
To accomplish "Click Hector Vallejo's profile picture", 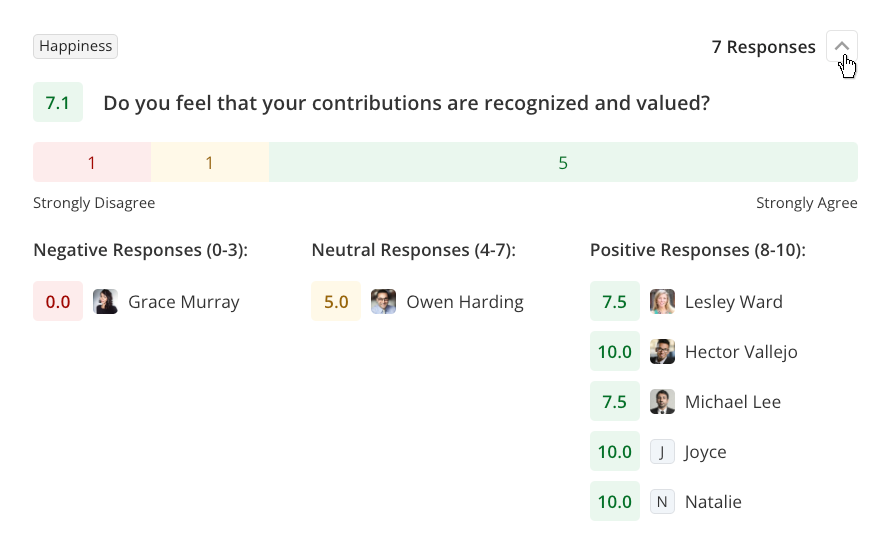I will tap(662, 352).
